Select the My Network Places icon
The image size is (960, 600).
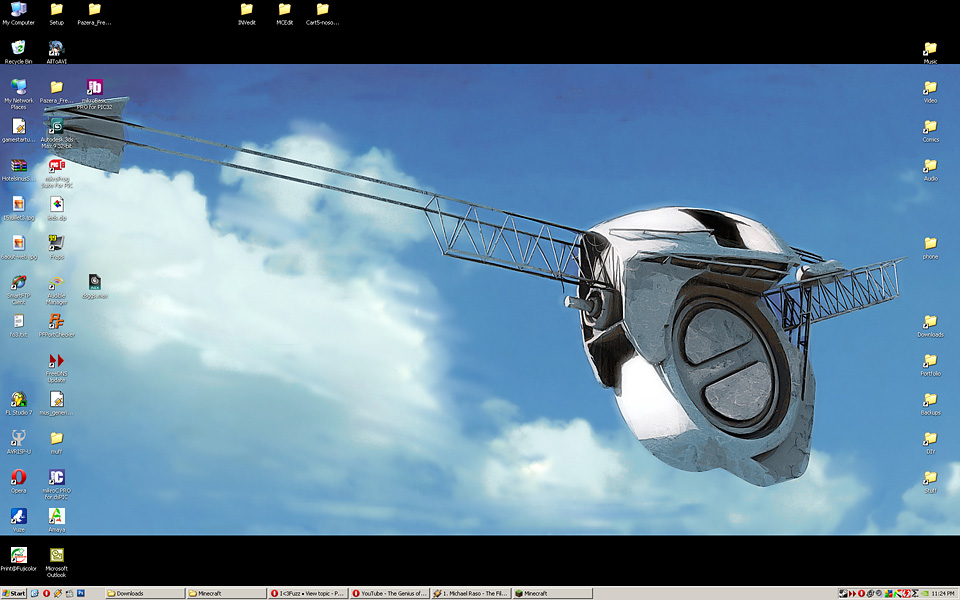pyautogui.click(x=18, y=88)
